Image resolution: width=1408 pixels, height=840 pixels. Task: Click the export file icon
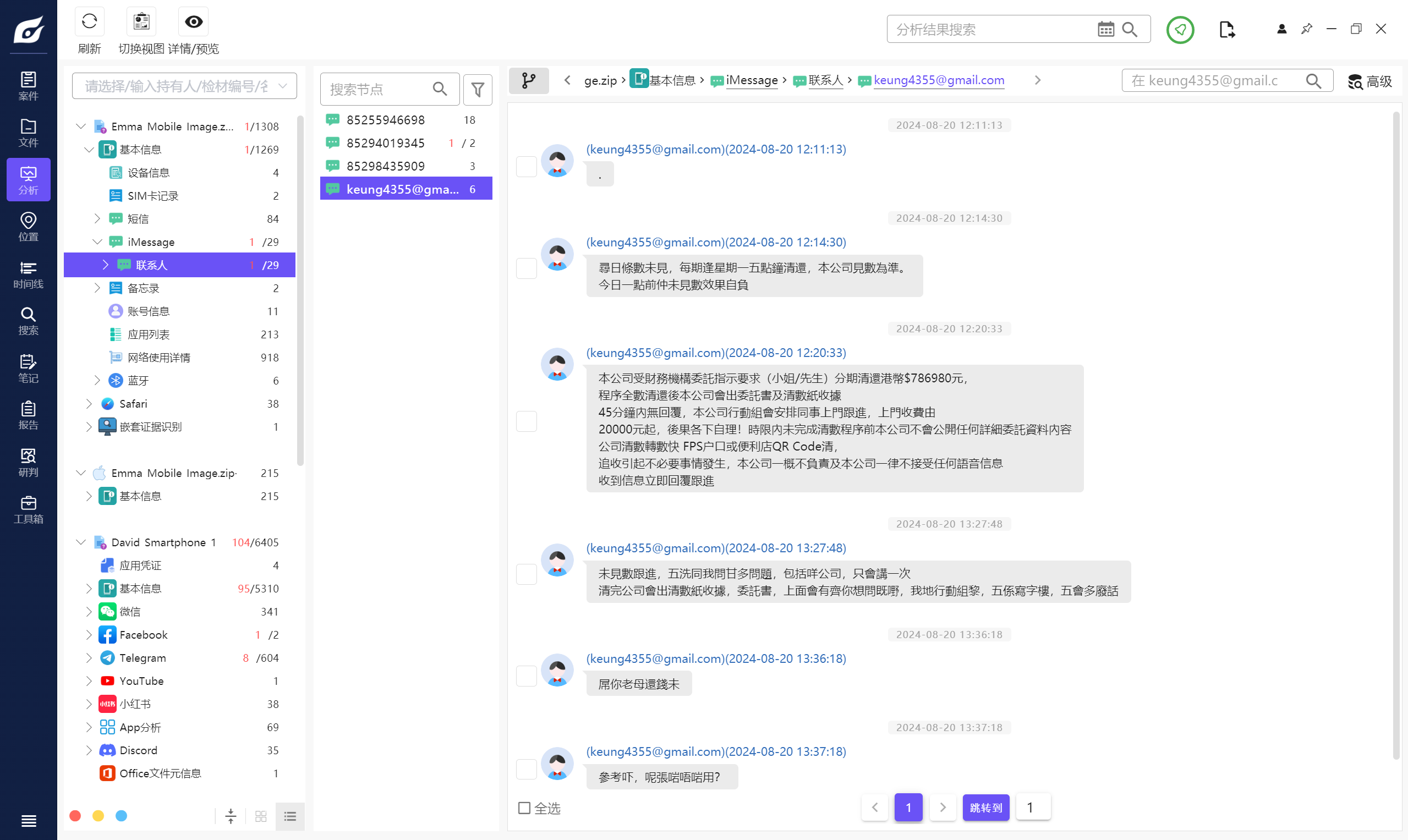1227,30
